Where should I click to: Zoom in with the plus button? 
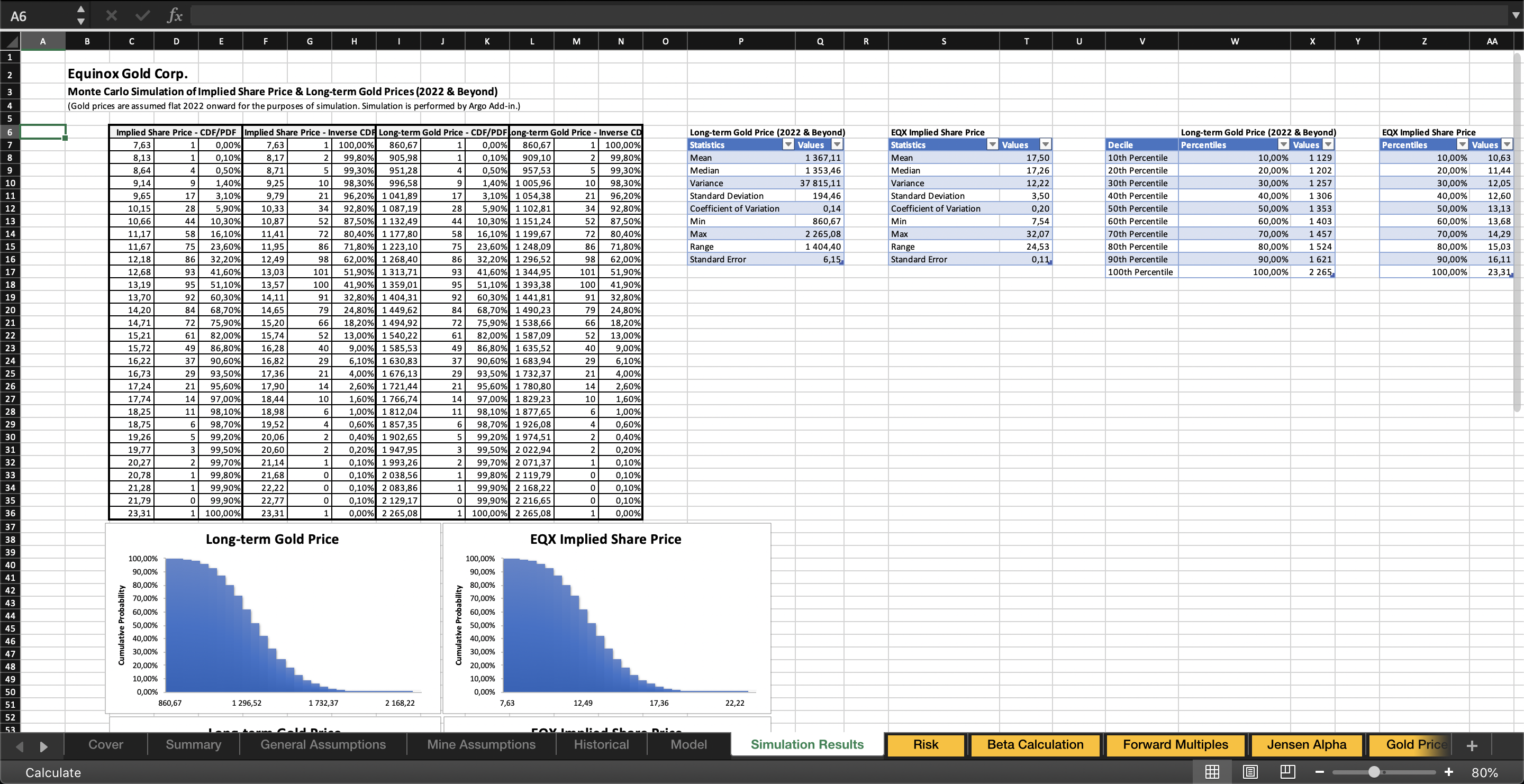1448,772
